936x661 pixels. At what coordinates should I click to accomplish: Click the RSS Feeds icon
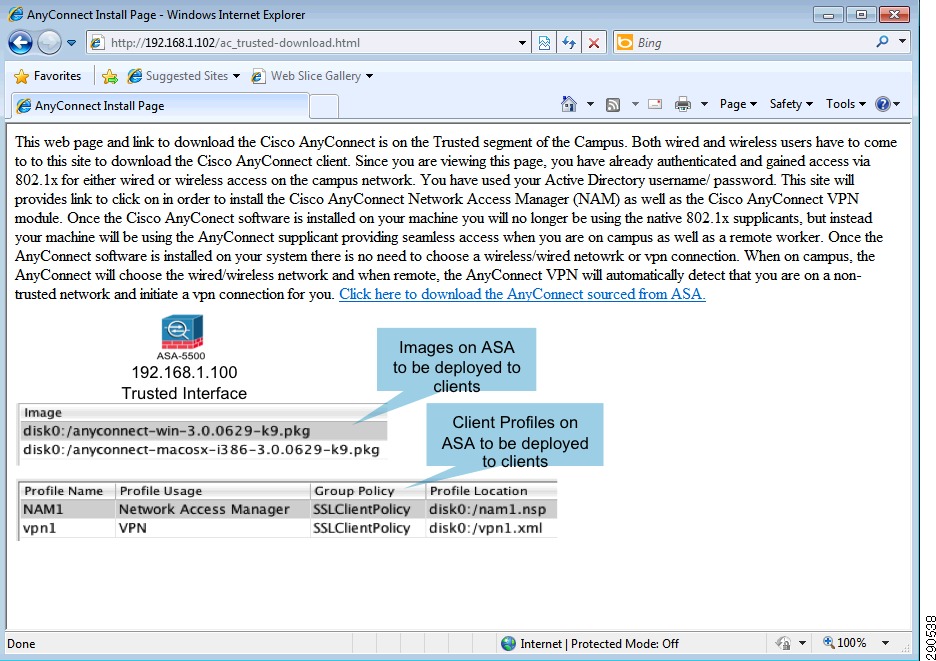(612, 104)
